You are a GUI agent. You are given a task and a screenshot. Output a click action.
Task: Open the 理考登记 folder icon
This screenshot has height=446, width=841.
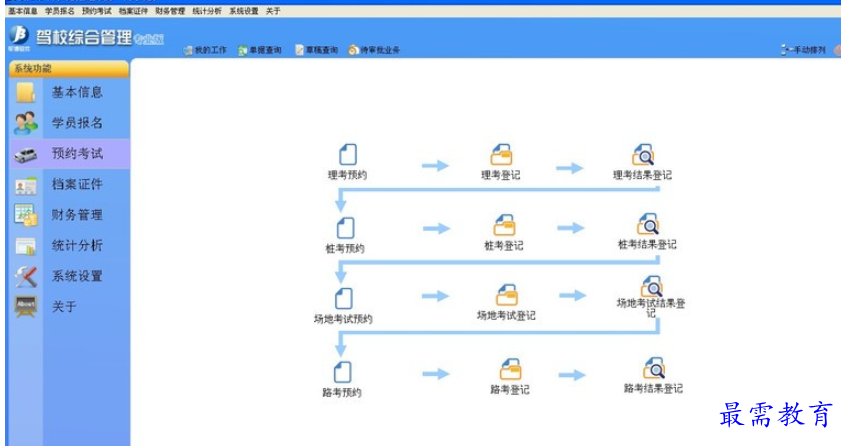501,154
